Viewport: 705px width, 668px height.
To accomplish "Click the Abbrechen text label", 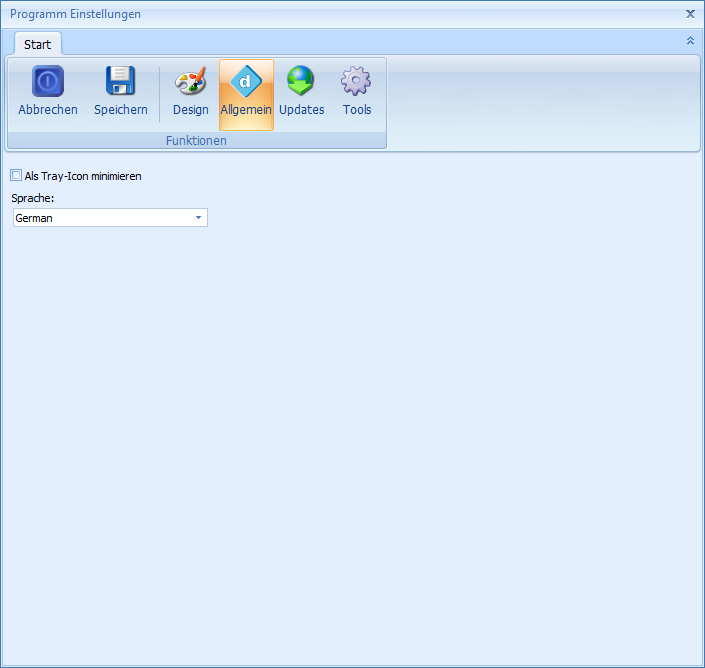I will pyautogui.click(x=48, y=110).
